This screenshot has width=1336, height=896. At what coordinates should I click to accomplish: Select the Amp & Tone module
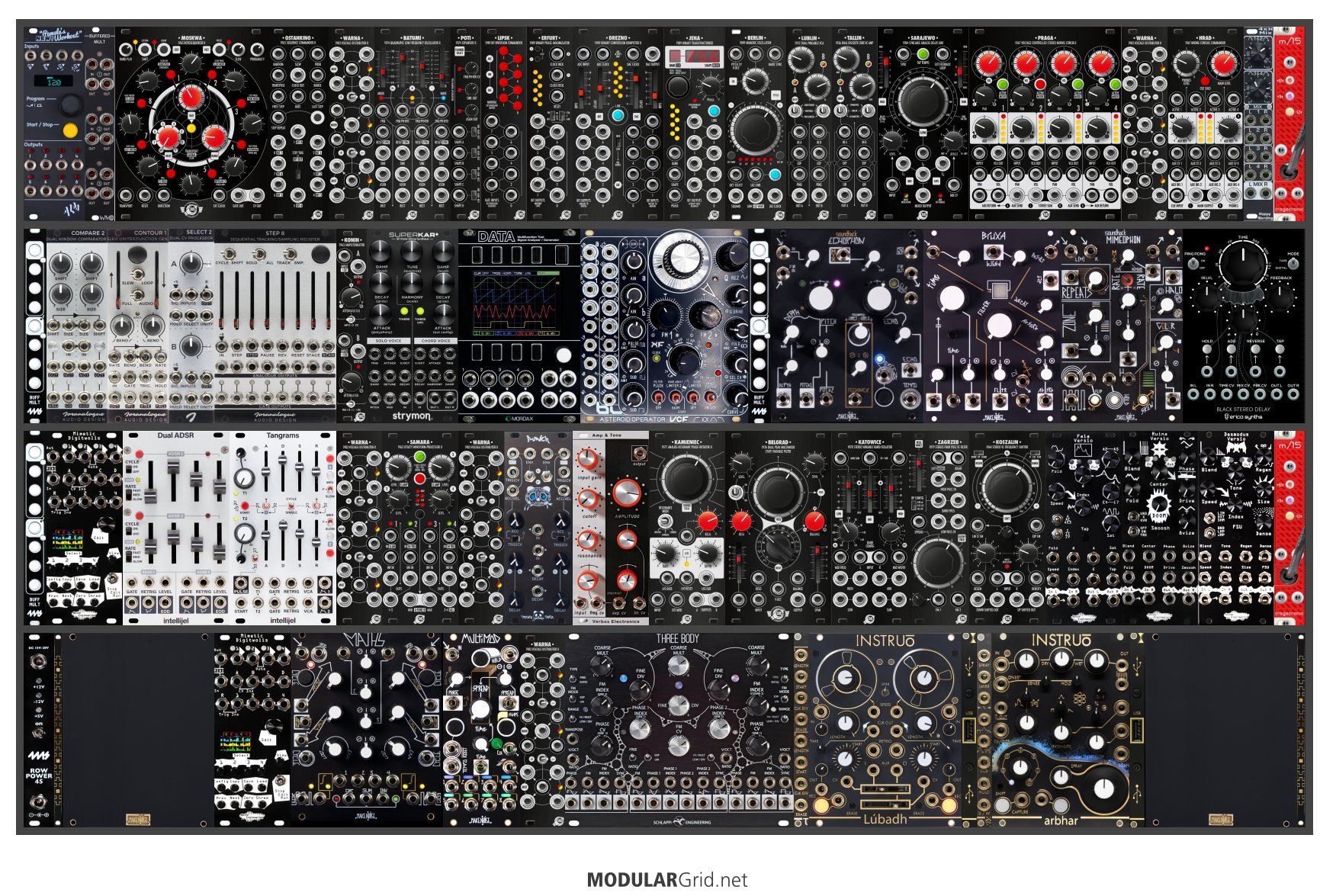pyautogui.click(x=611, y=528)
